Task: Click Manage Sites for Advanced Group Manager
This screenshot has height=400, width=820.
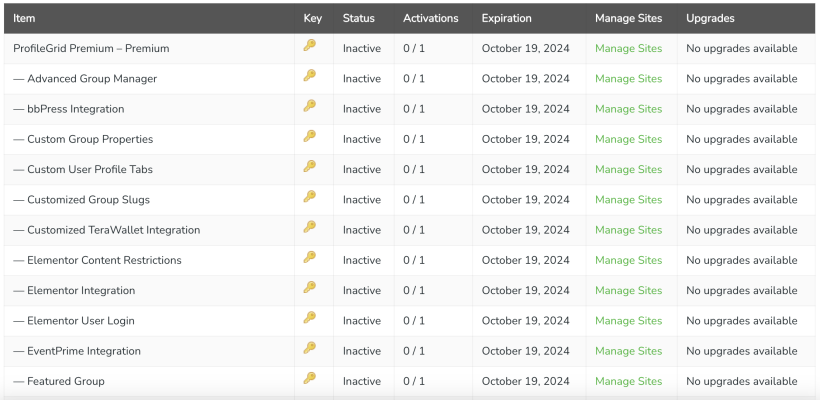Action: [x=628, y=79]
